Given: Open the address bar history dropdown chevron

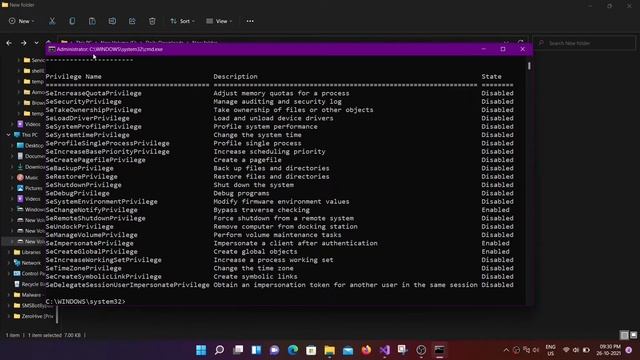Looking at the screenshot, I should click(507, 42).
